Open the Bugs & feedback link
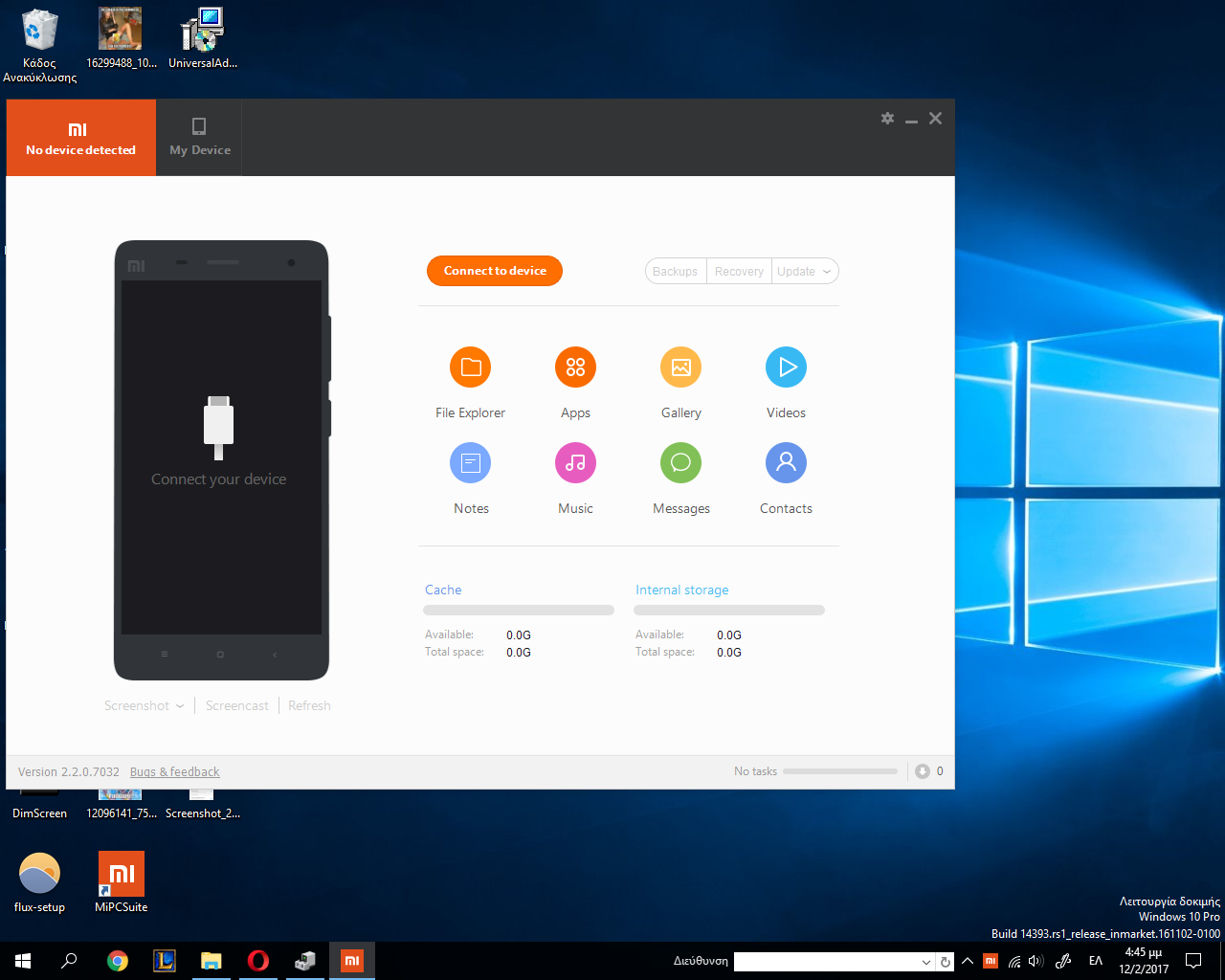The width and height of the screenshot is (1225, 980). pyautogui.click(x=174, y=772)
